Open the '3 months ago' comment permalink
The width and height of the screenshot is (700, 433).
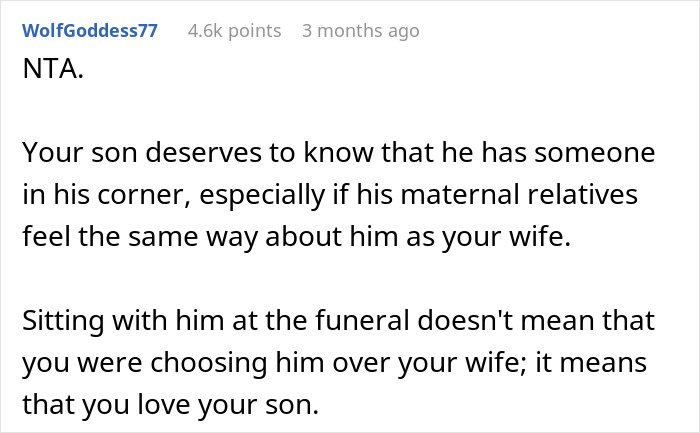(x=360, y=31)
